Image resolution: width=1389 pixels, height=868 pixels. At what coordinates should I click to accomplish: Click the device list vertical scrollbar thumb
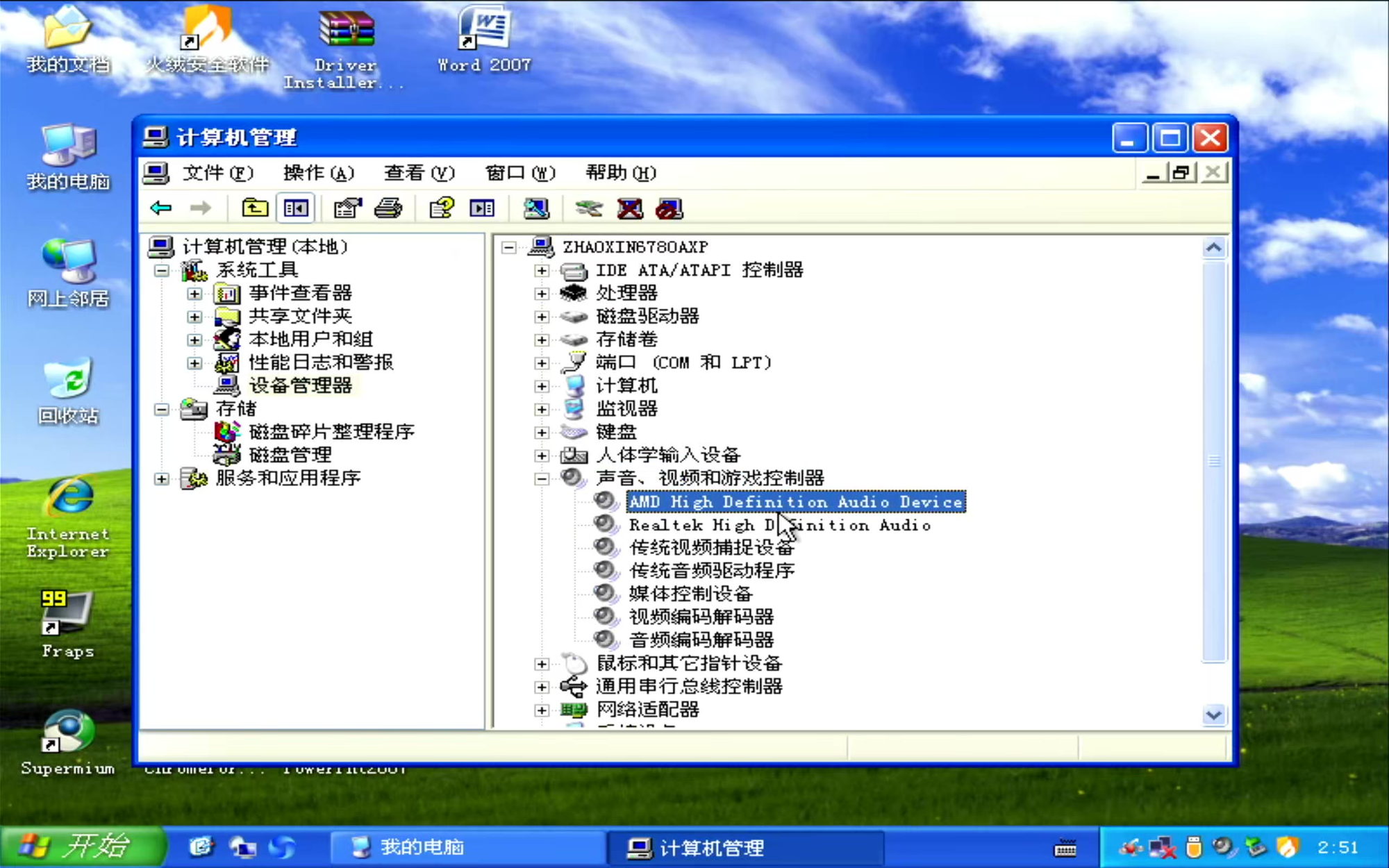tap(1214, 461)
